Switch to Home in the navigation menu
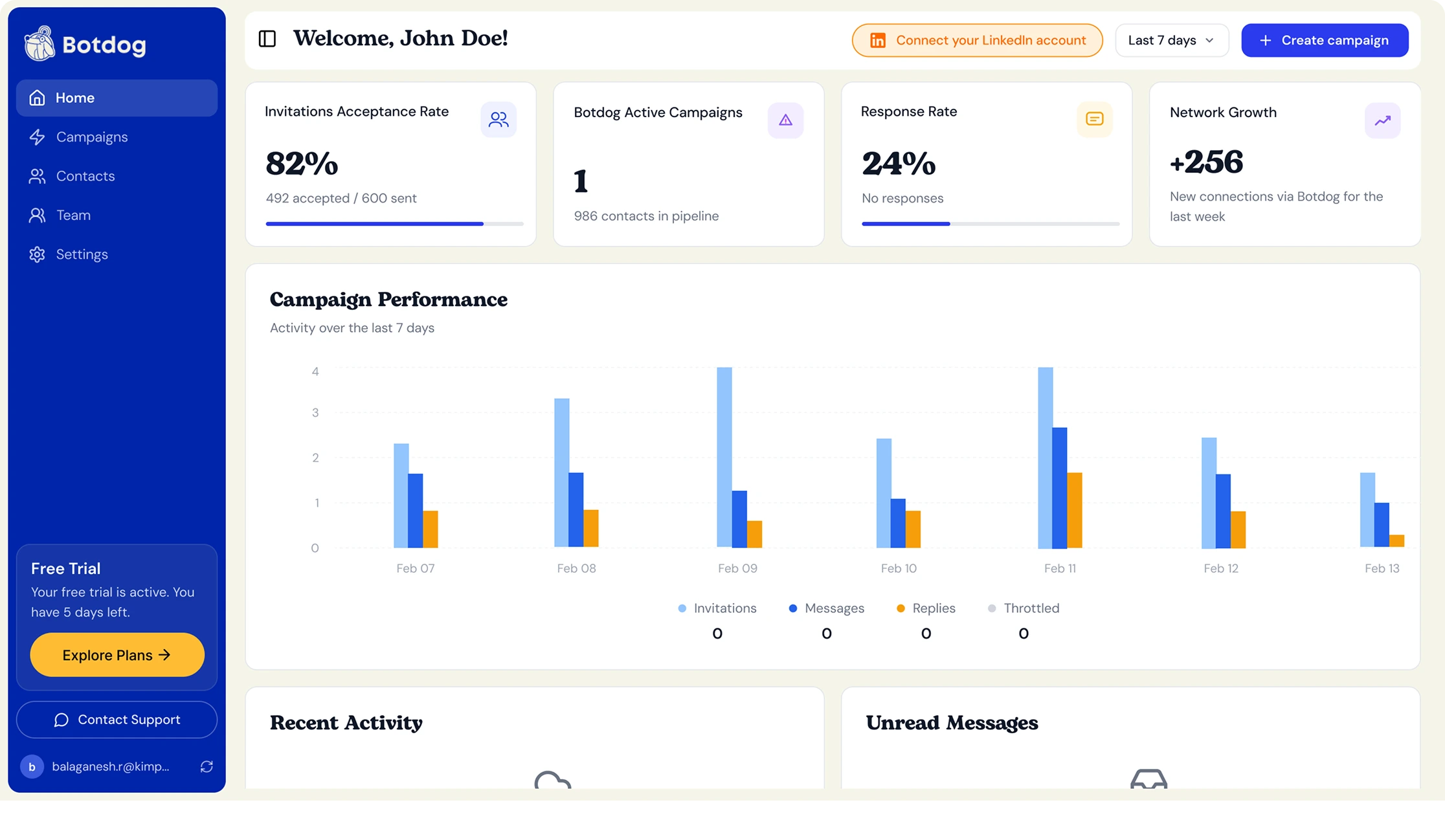 pos(74,97)
